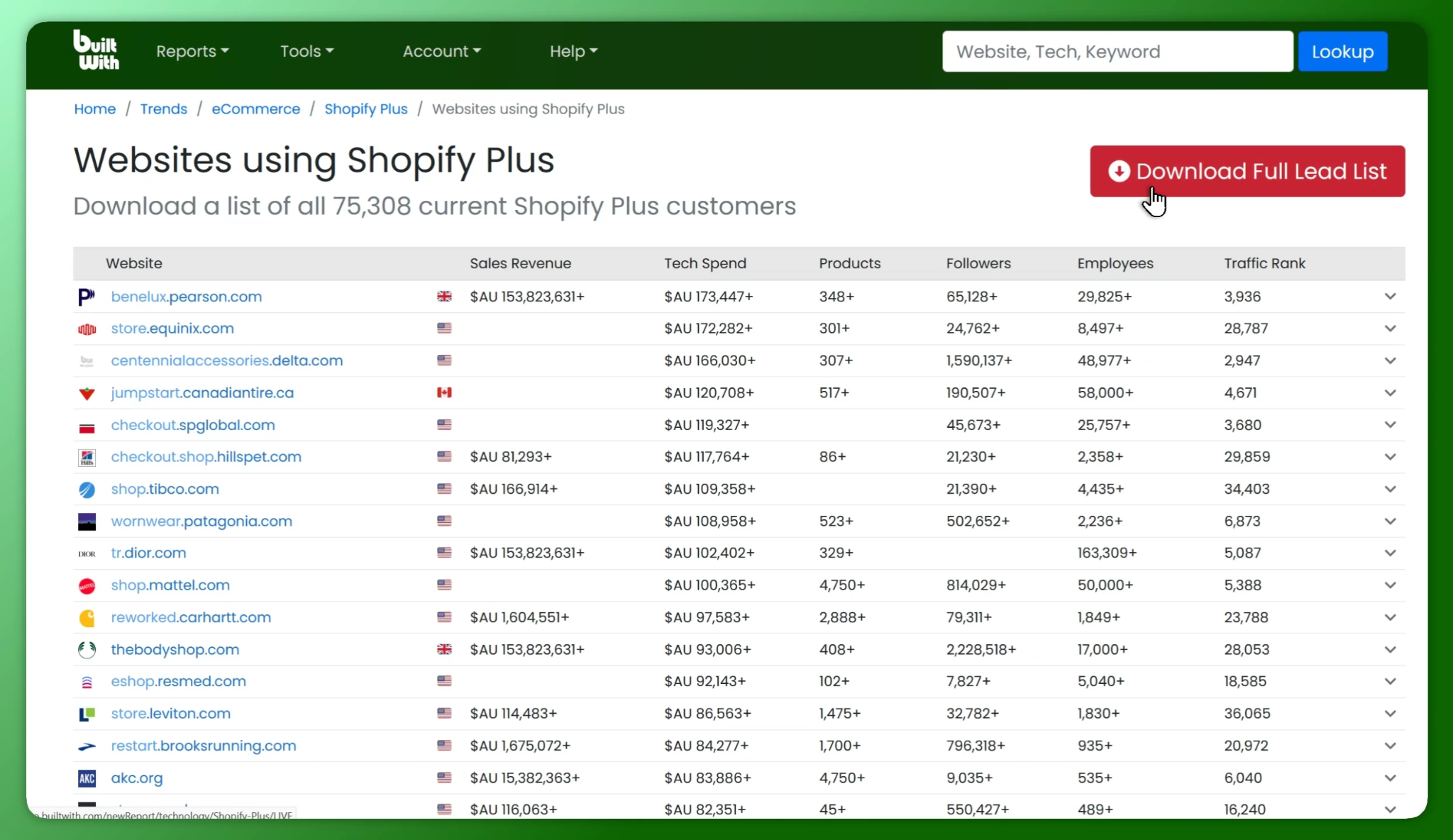The width and height of the screenshot is (1453, 840).
Task: Click the Tibco favicon icon
Action: tap(87, 490)
